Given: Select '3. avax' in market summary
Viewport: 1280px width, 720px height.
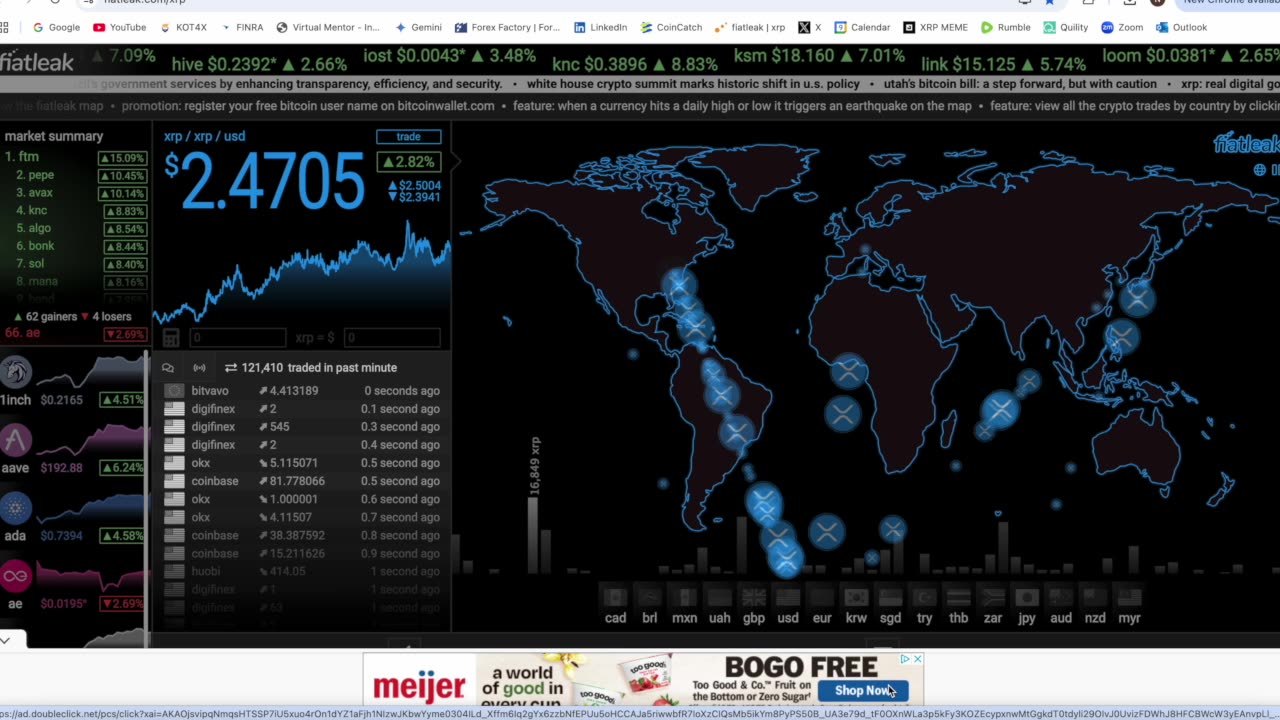Looking at the screenshot, I should (75, 193).
